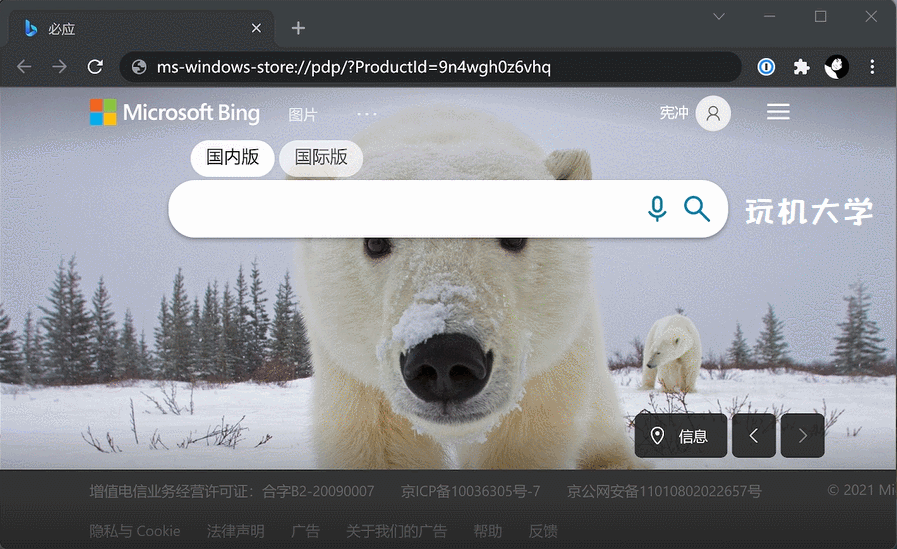
Task: Click the magnifying glass search icon
Action: (x=697, y=208)
